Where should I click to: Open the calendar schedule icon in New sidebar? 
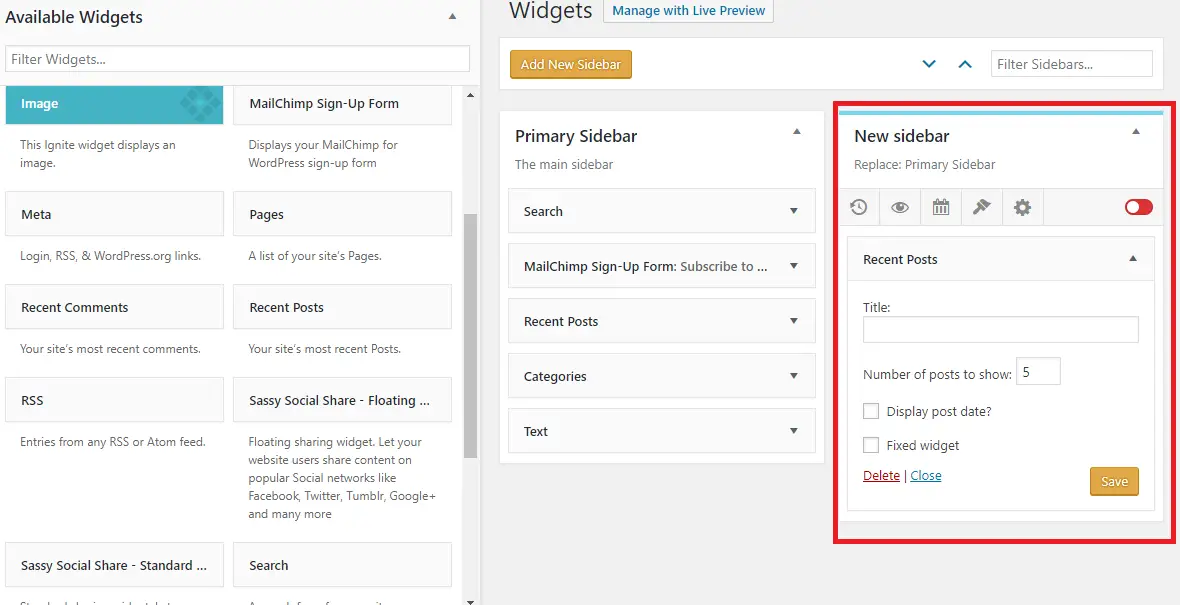(941, 208)
